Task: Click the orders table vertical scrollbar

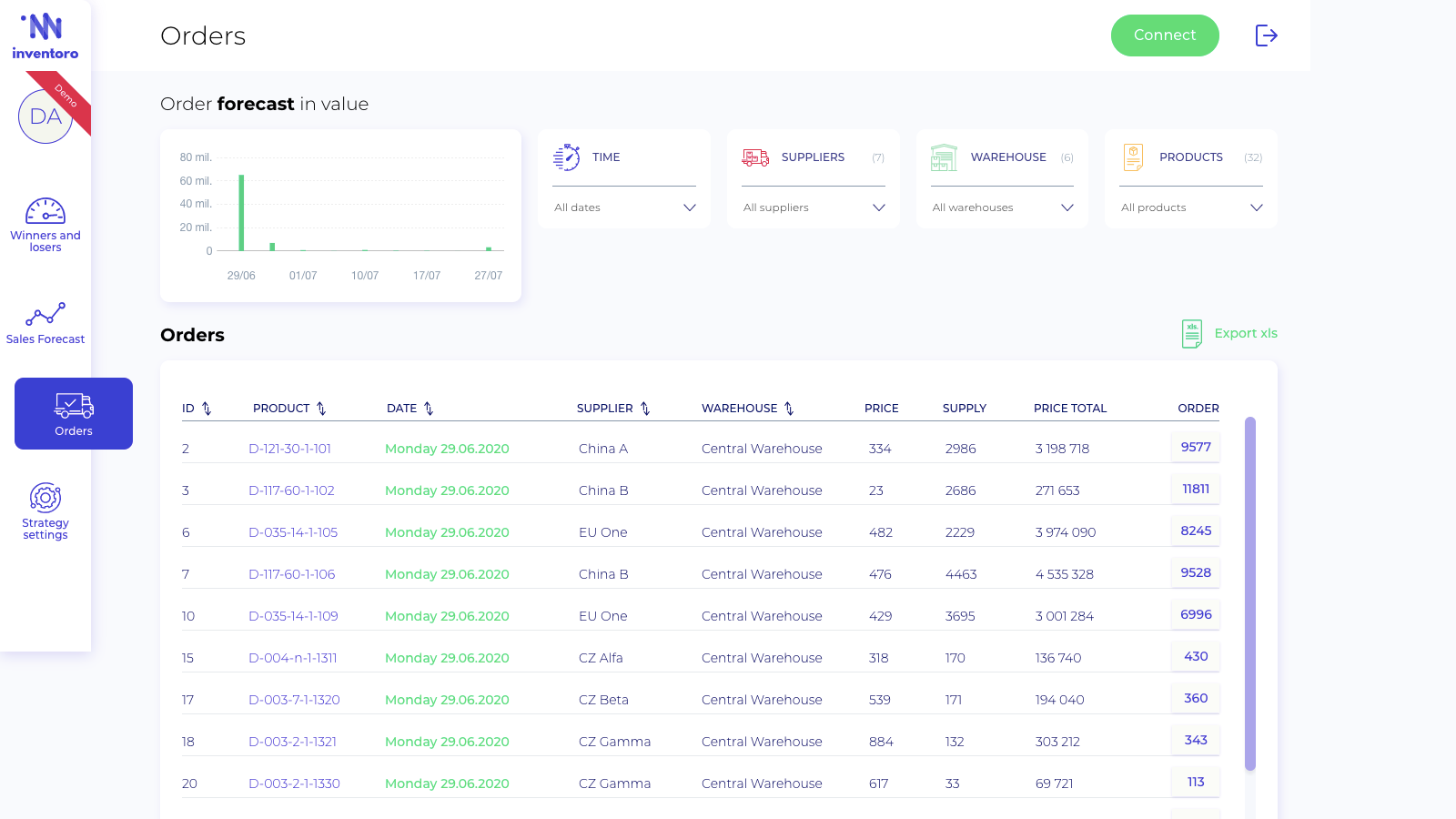Action: (x=1250, y=593)
